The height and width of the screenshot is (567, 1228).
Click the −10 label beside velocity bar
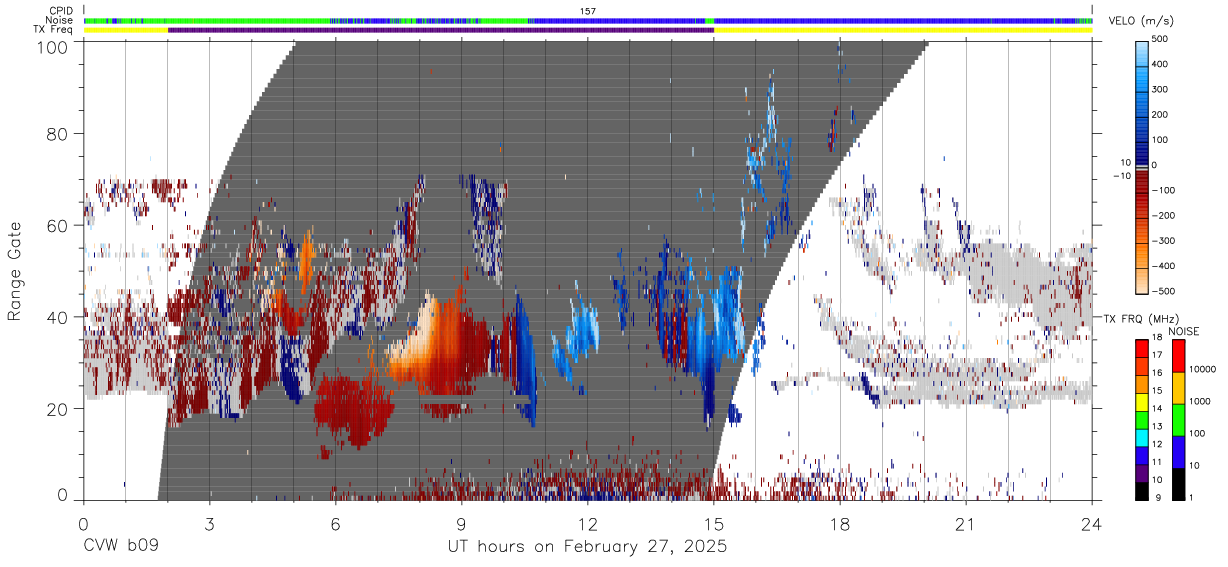click(x=1121, y=176)
